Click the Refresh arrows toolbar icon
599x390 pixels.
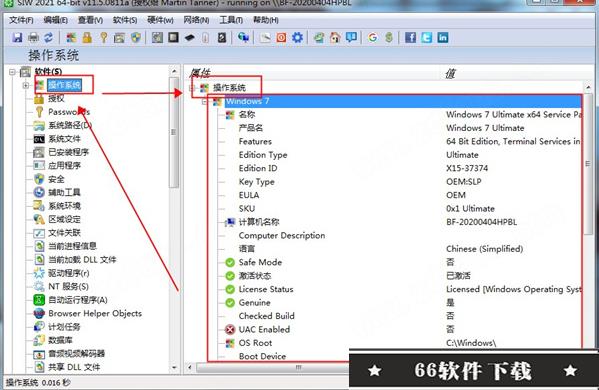pos(49,37)
